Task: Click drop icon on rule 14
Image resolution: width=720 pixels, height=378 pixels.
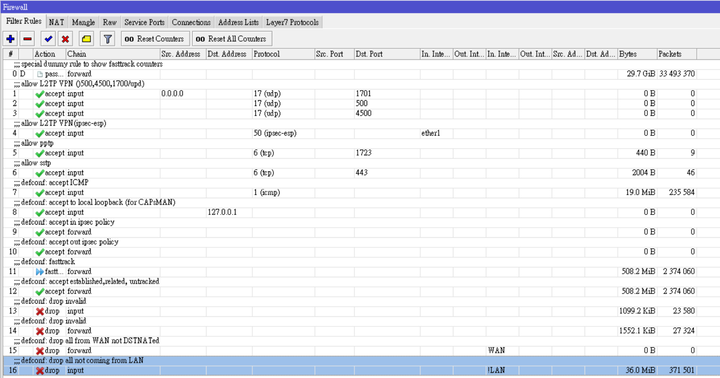Action: pyautogui.click(x=40, y=331)
